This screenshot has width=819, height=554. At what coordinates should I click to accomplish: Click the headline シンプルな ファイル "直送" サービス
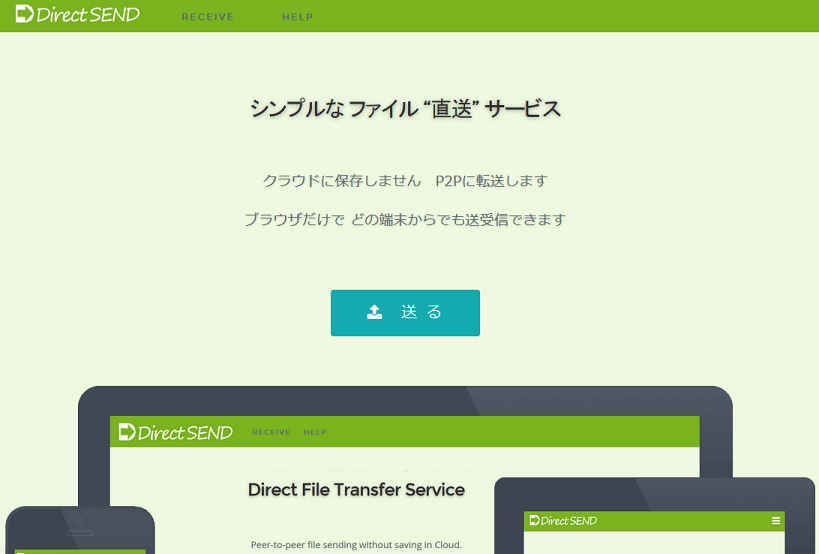coord(405,109)
